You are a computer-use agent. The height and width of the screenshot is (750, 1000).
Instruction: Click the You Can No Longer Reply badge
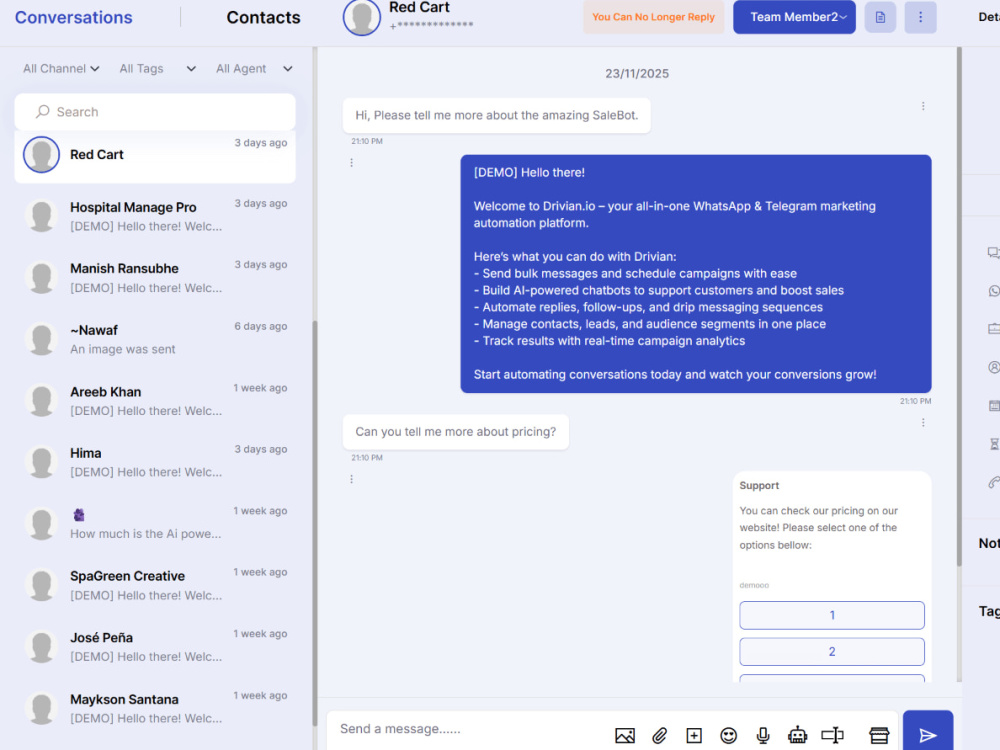653,17
